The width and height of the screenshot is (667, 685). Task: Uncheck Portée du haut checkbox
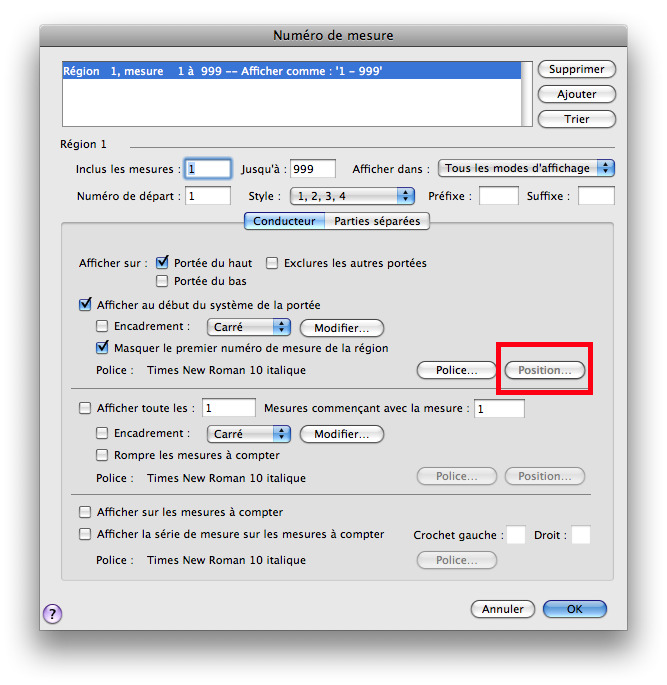(163, 263)
